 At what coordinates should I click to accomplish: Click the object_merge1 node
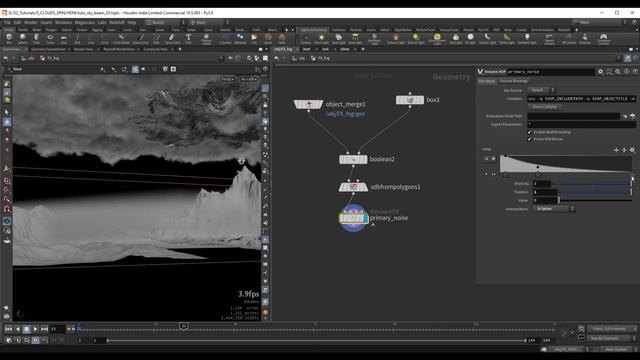pos(309,104)
